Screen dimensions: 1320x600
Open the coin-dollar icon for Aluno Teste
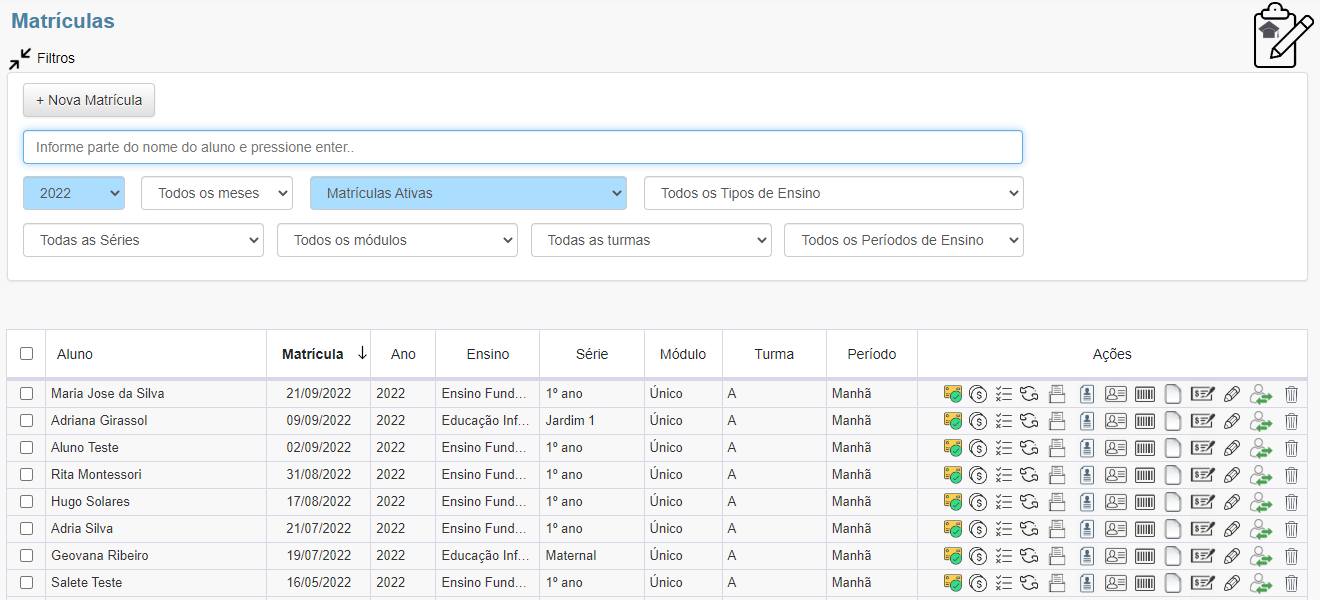(x=978, y=448)
